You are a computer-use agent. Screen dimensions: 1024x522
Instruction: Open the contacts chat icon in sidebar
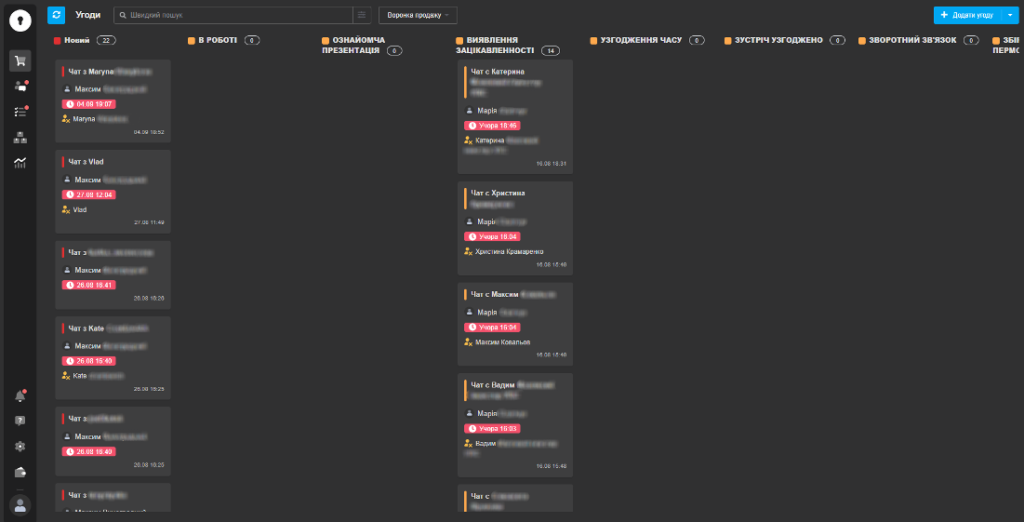tap(20, 87)
